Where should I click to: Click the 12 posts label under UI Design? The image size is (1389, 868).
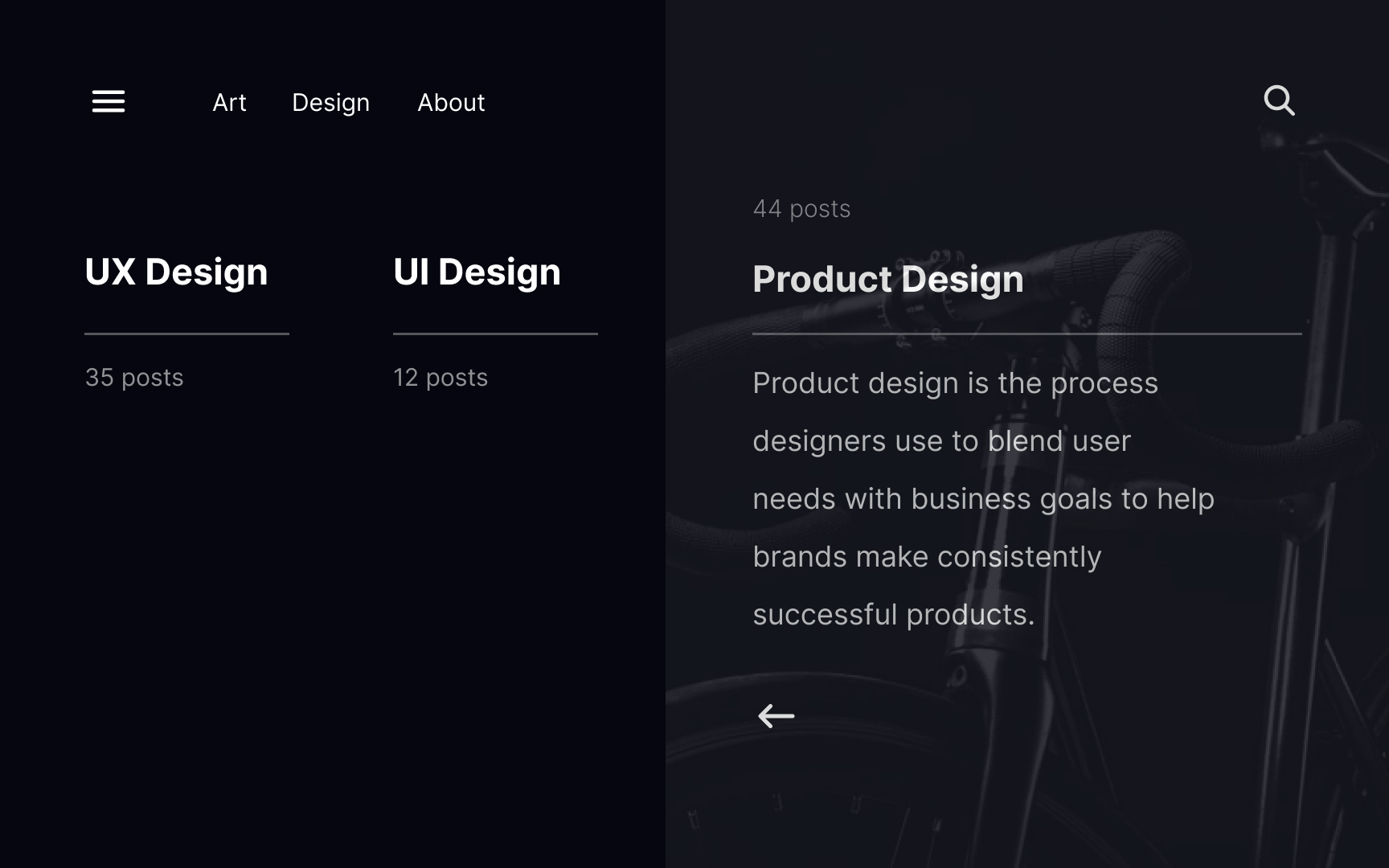[440, 377]
